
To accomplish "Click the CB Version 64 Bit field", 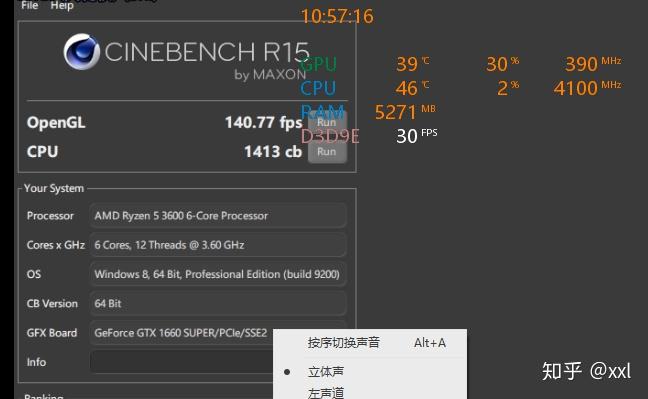I will [218, 303].
